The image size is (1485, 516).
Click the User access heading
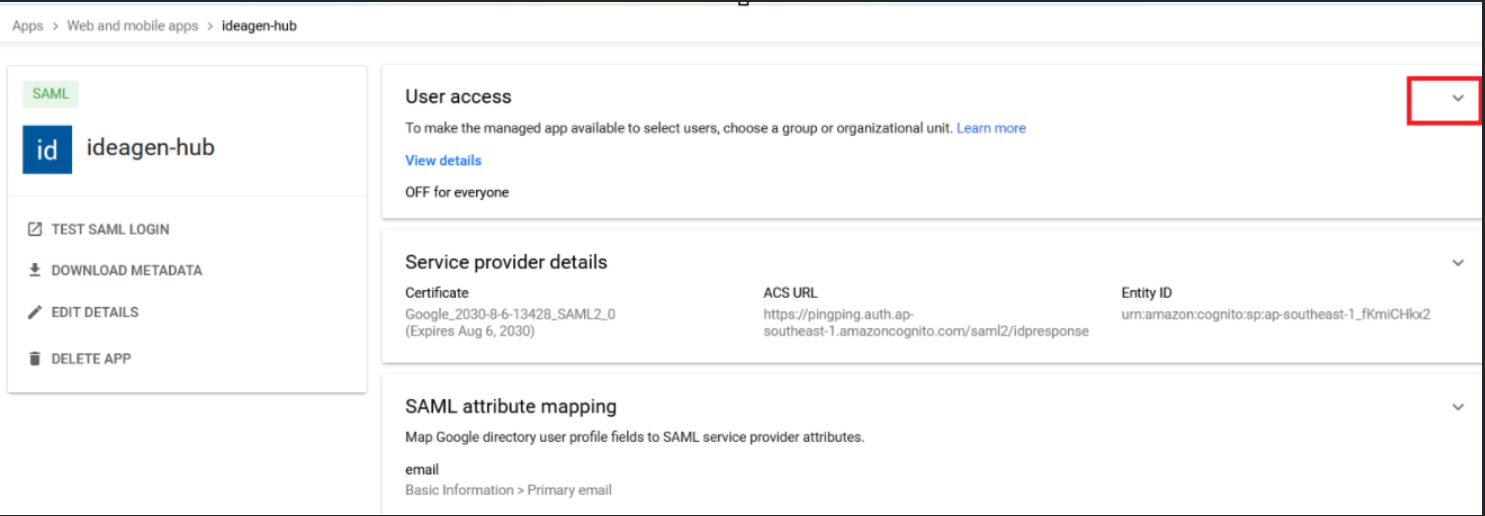point(458,97)
